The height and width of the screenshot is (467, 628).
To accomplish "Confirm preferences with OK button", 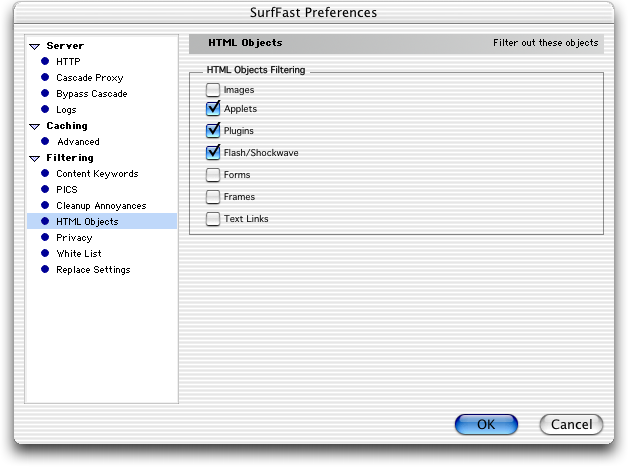I will click(x=486, y=425).
